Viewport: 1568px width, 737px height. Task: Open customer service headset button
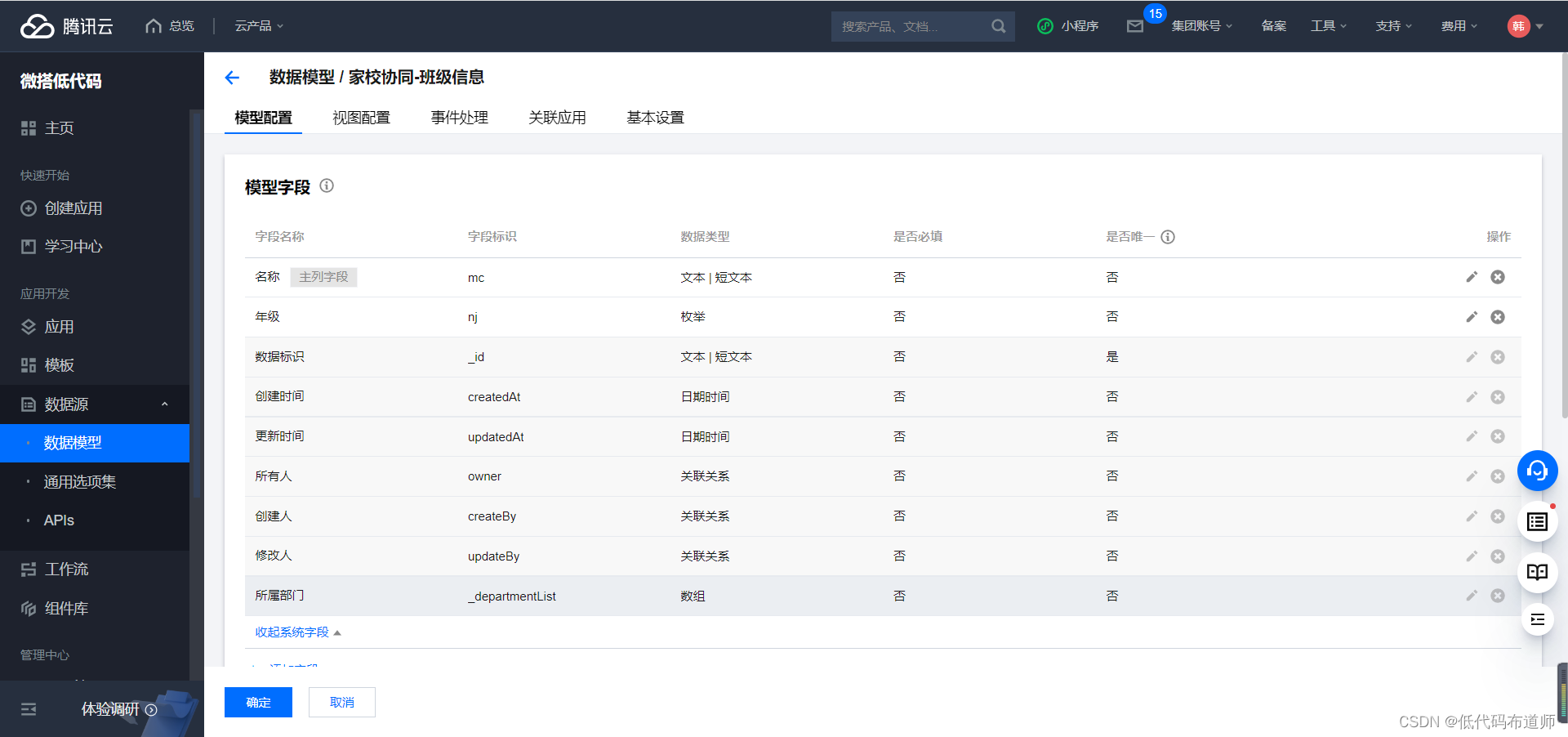(x=1537, y=471)
